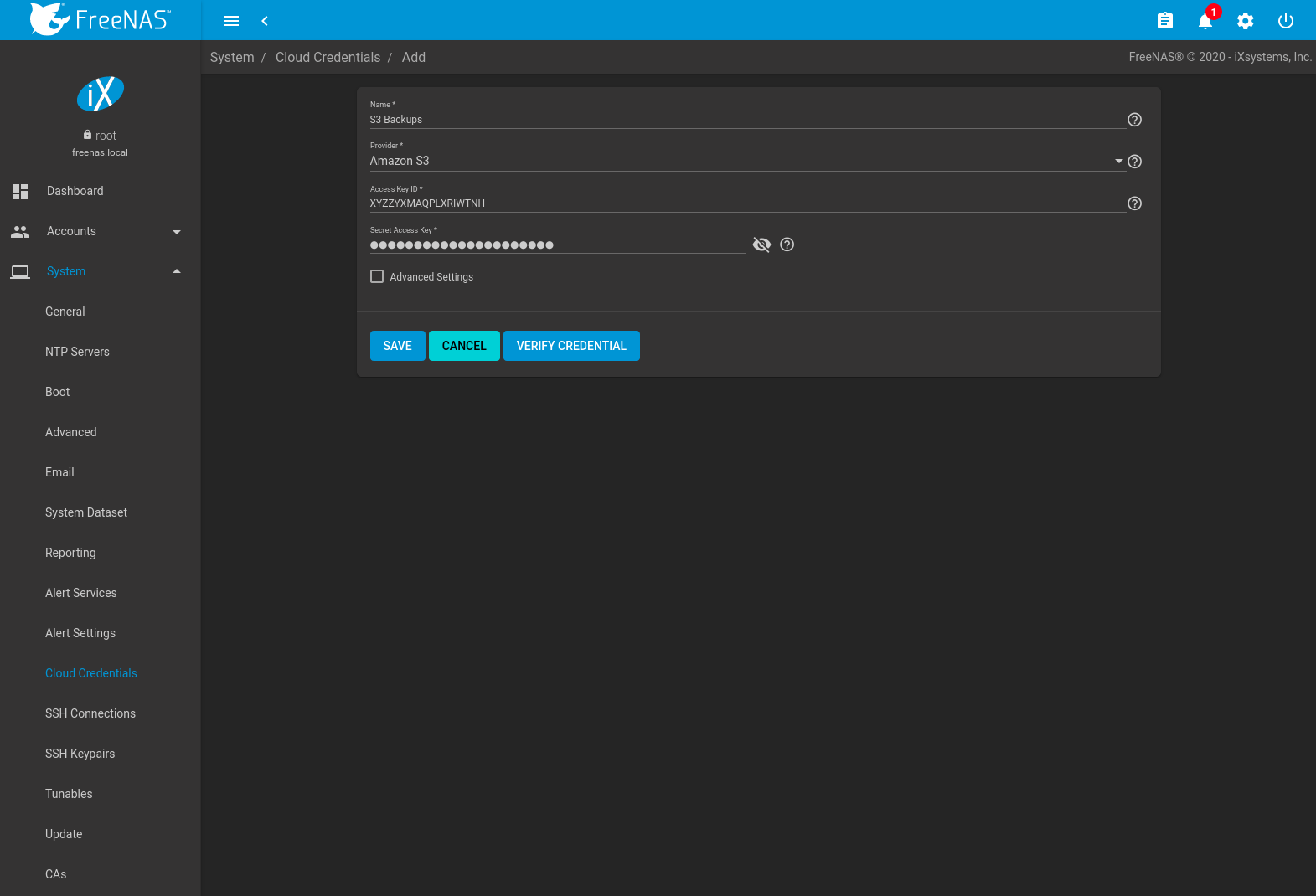1316x896 pixels.
Task: Go to SSH Connections page
Action: 90,713
